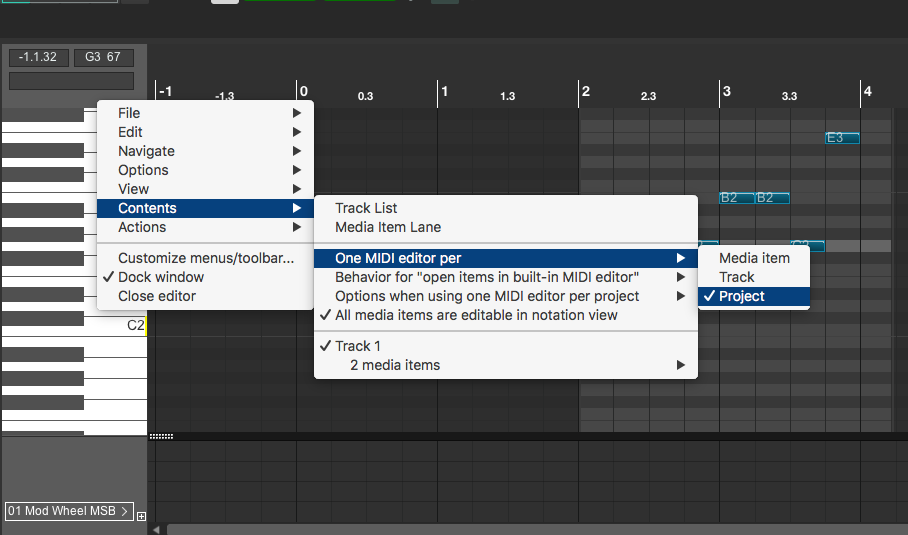
Task: Click Close editor in the menu
Action: click(157, 296)
